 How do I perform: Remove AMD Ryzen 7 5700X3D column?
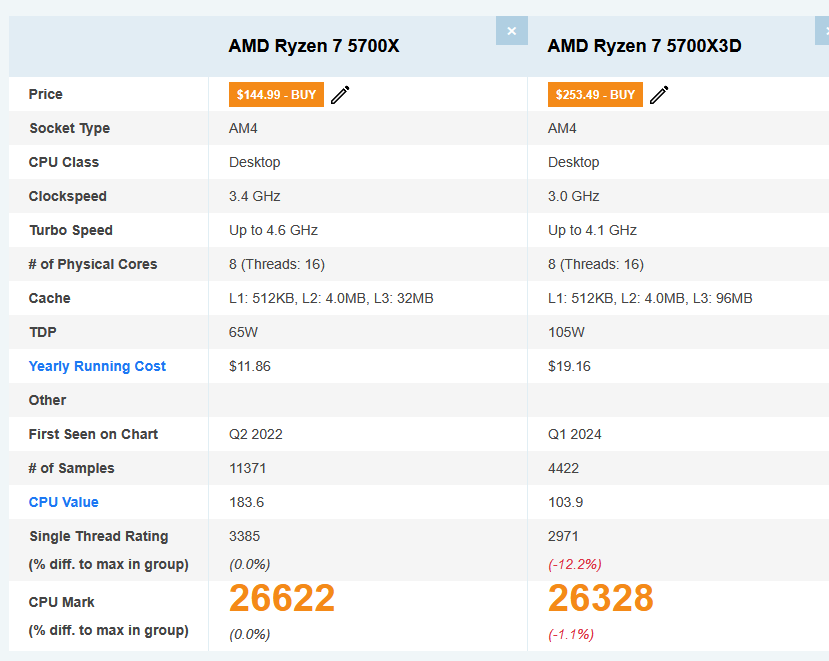822,31
